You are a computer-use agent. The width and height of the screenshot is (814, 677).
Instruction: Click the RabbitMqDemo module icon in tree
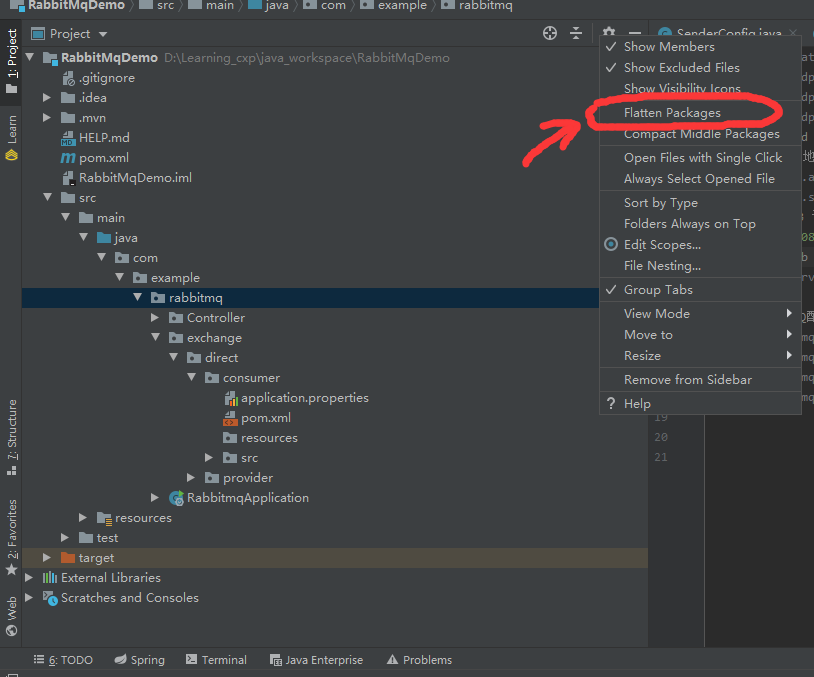click(50, 58)
